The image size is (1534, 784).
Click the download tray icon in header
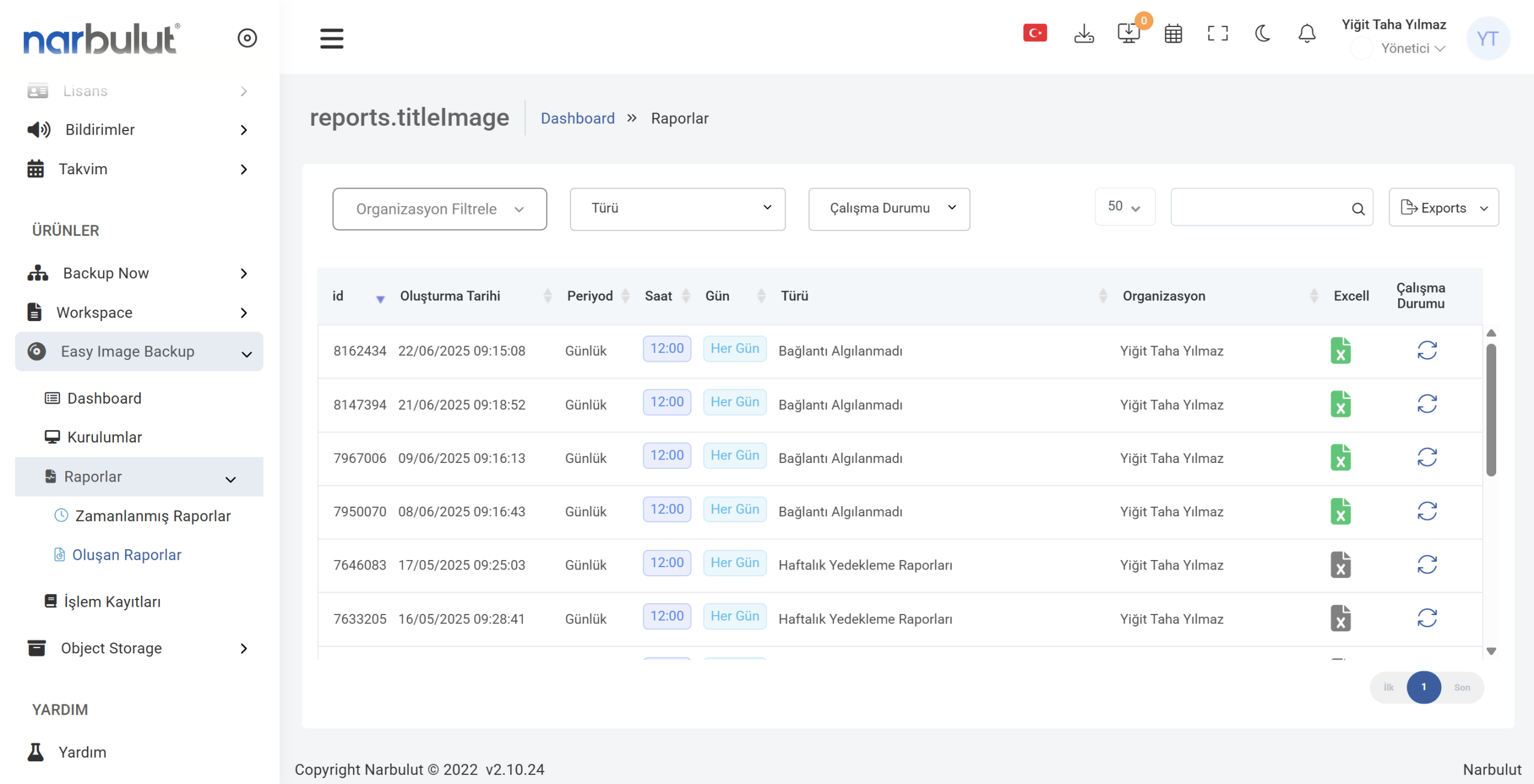point(1083,34)
